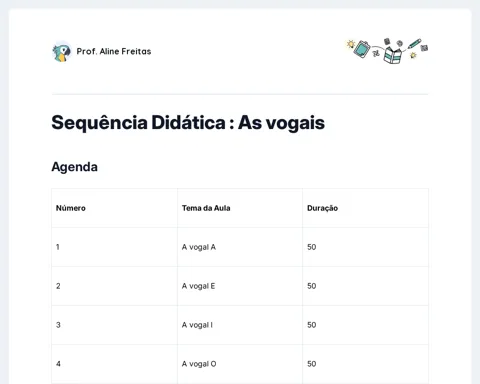Select the A vogal A cell

pyautogui.click(x=240, y=247)
